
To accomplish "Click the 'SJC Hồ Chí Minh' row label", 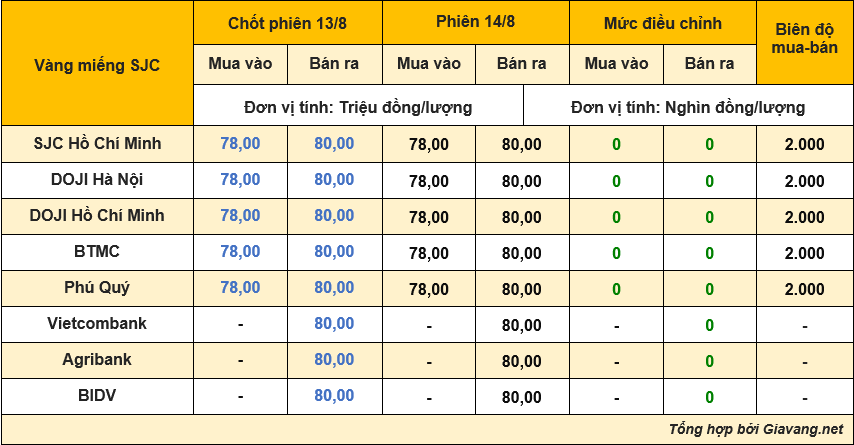I will click(97, 143).
